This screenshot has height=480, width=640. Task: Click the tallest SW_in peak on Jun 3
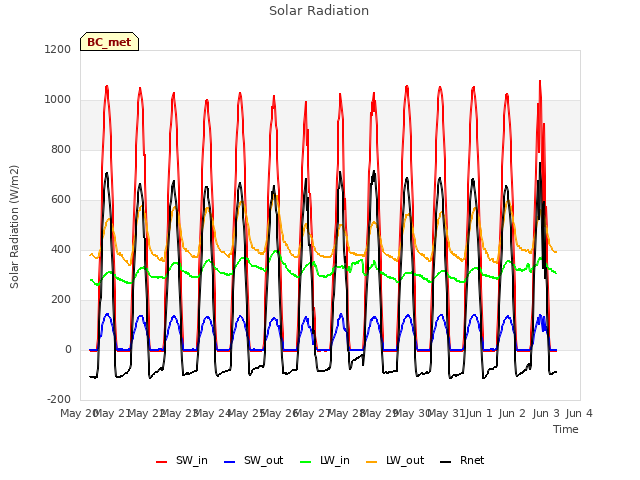point(540,82)
